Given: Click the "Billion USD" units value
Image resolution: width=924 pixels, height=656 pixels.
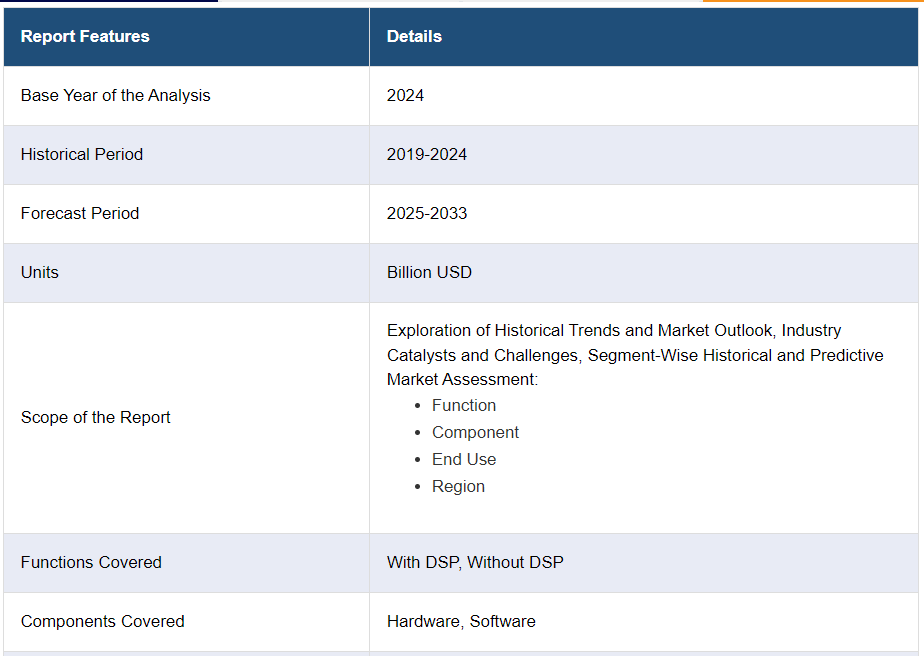Looking at the screenshot, I should (x=429, y=272).
